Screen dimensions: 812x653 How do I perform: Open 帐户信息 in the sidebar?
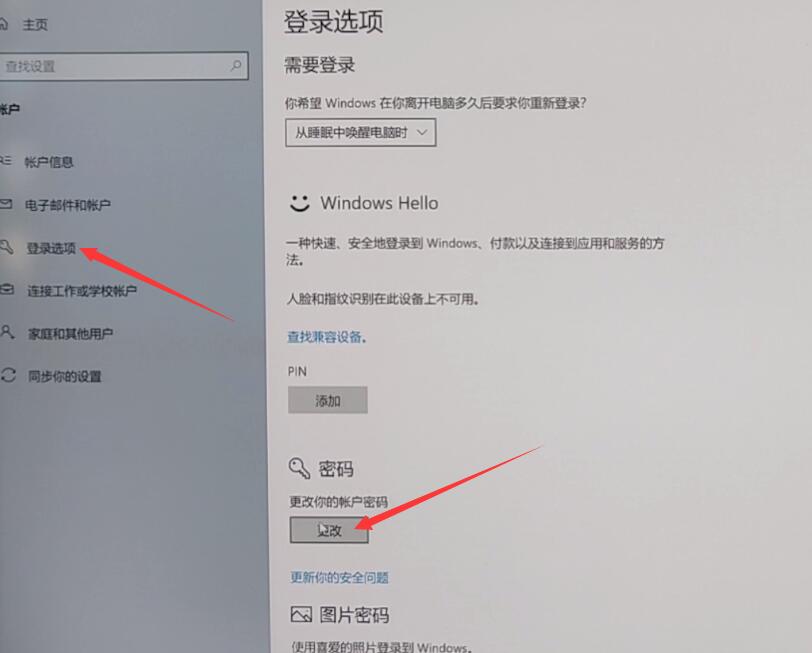point(49,162)
